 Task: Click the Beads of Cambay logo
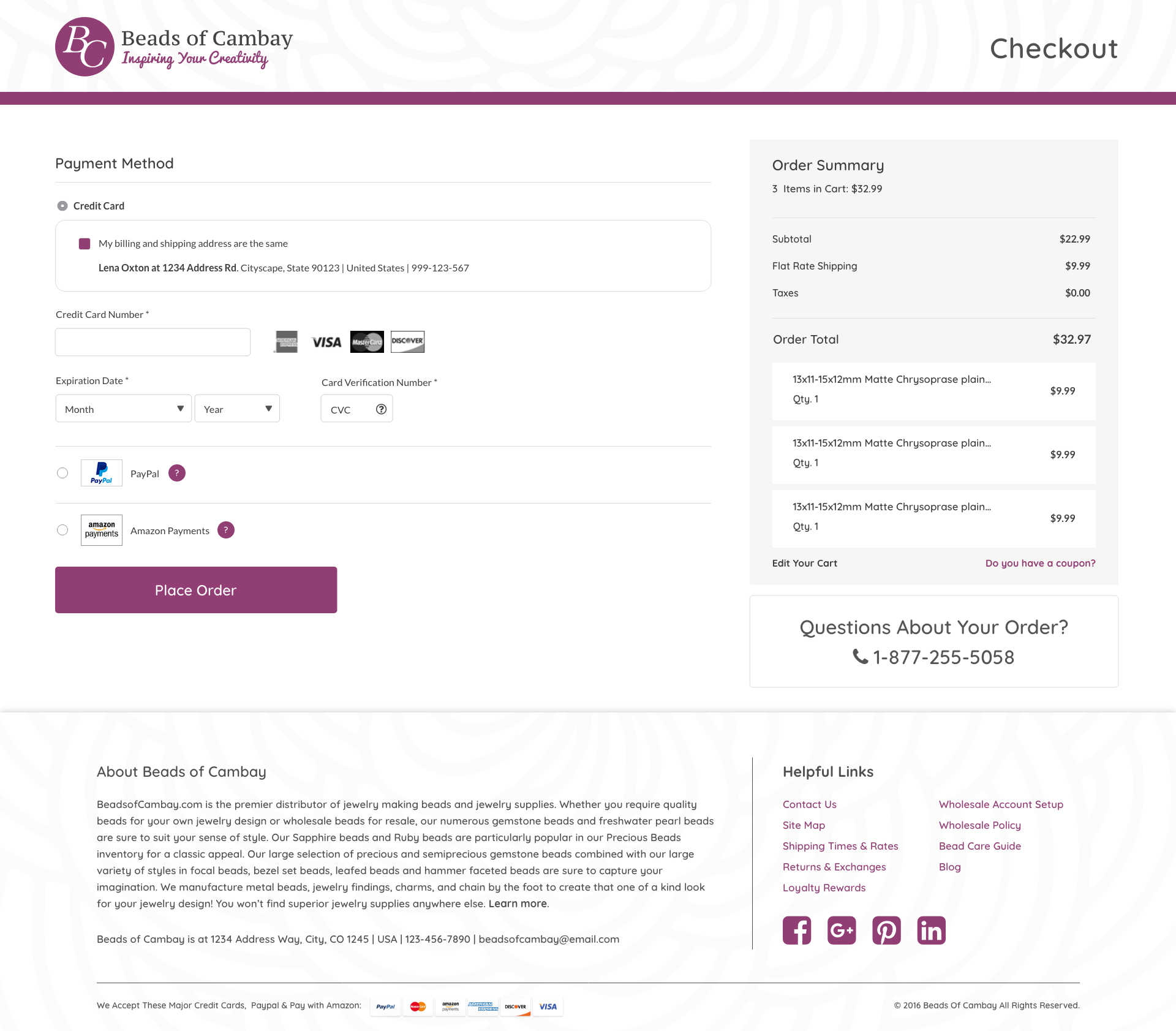coord(175,47)
